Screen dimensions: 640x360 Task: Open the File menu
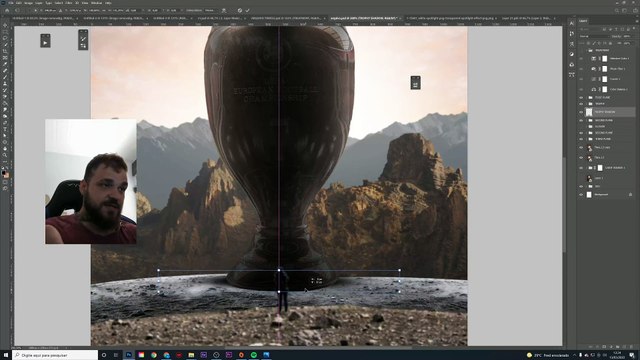[11, 3]
